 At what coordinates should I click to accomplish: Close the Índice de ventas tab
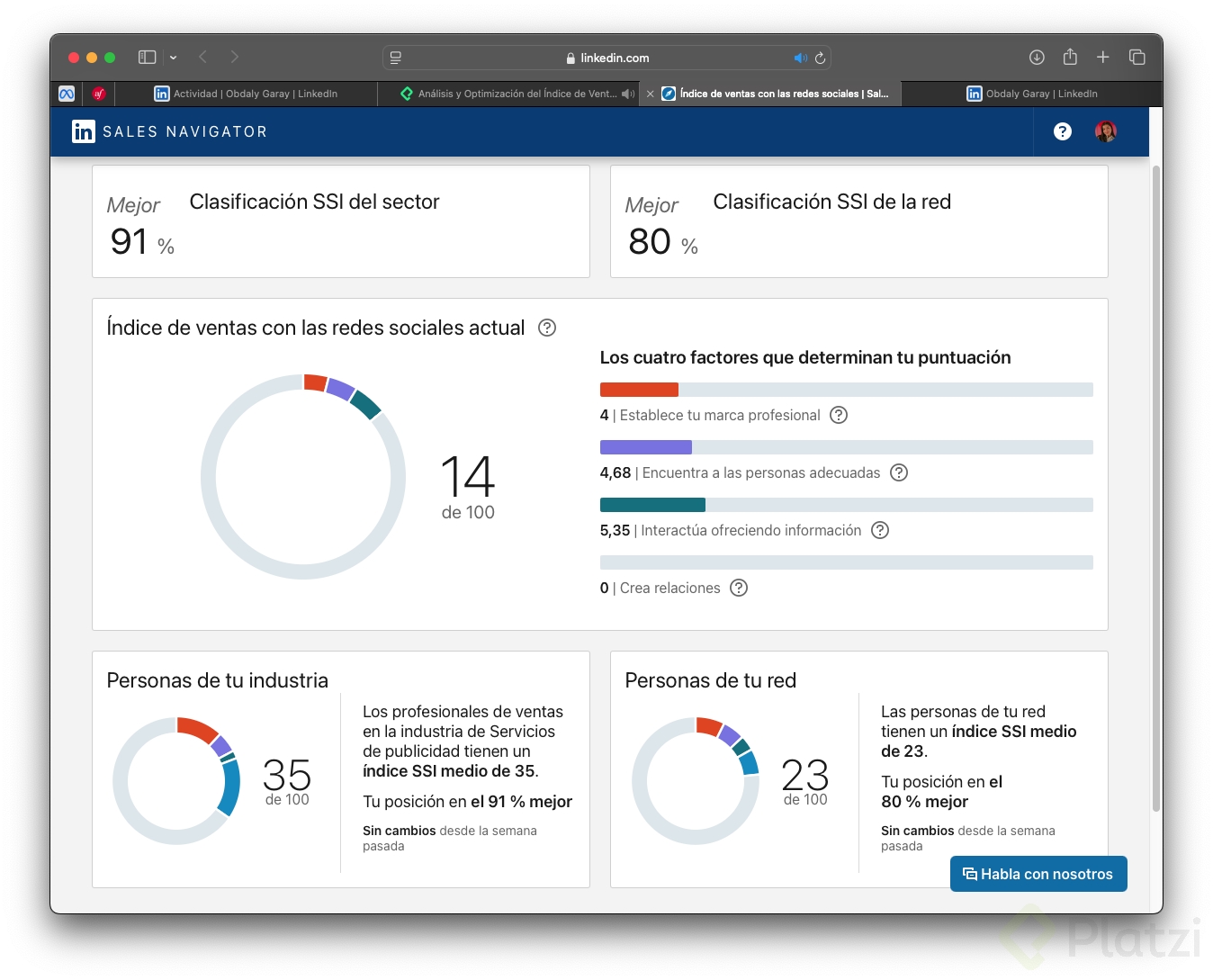click(x=650, y=94)
